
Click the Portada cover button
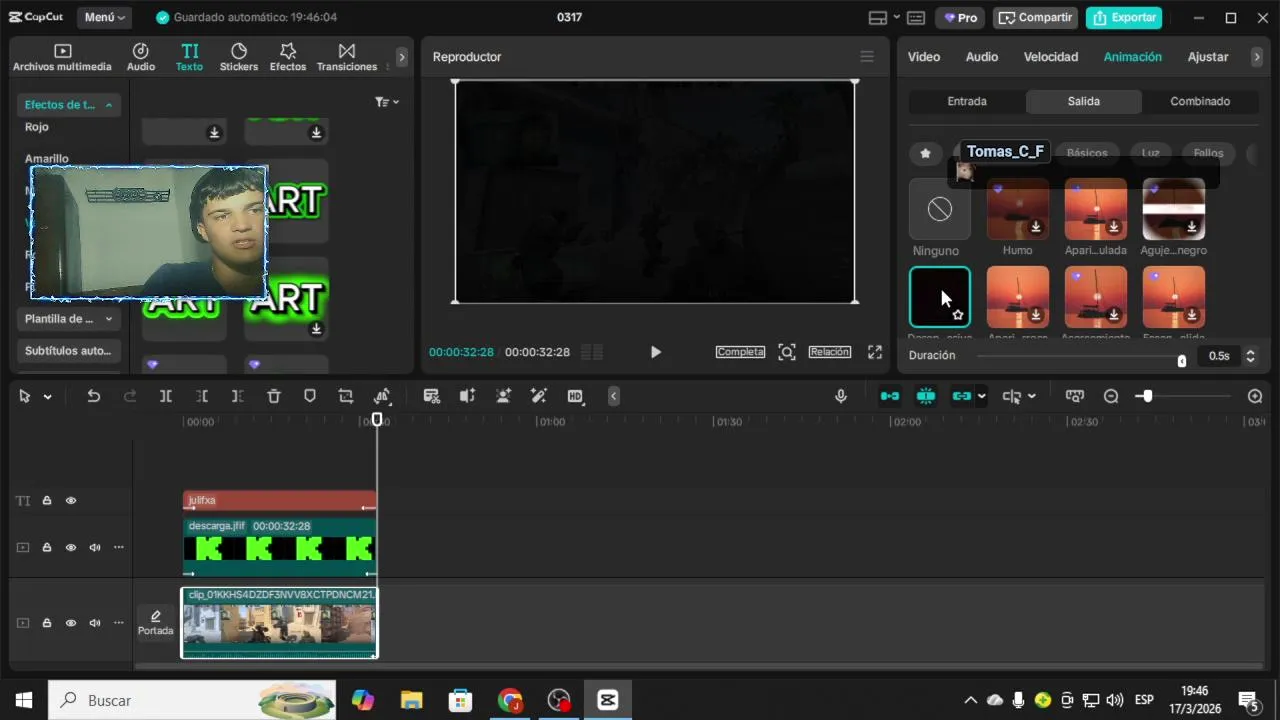[x=155, y=622]
